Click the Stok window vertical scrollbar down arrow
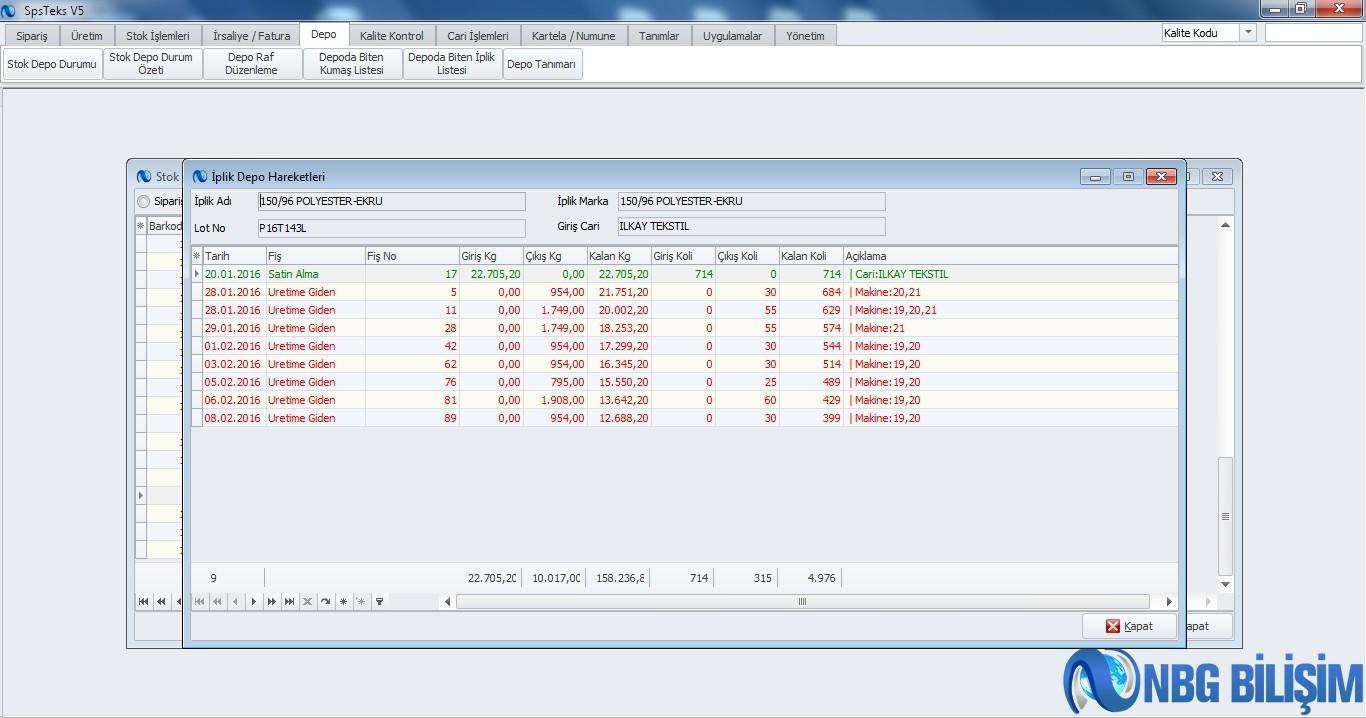This screenshot has height=718, width=1366. [x=1226, y=584]
